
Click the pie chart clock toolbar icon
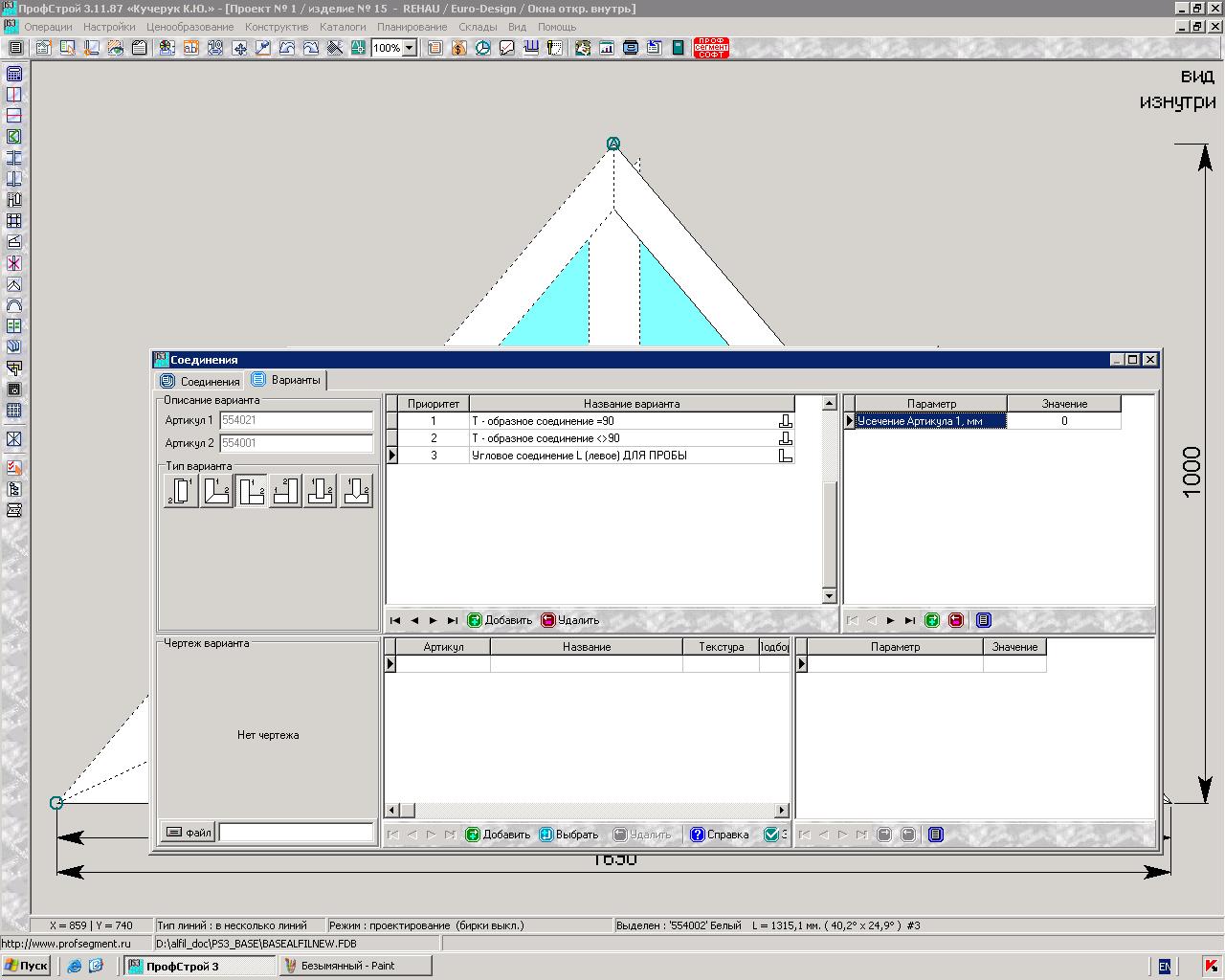[483, 48]
